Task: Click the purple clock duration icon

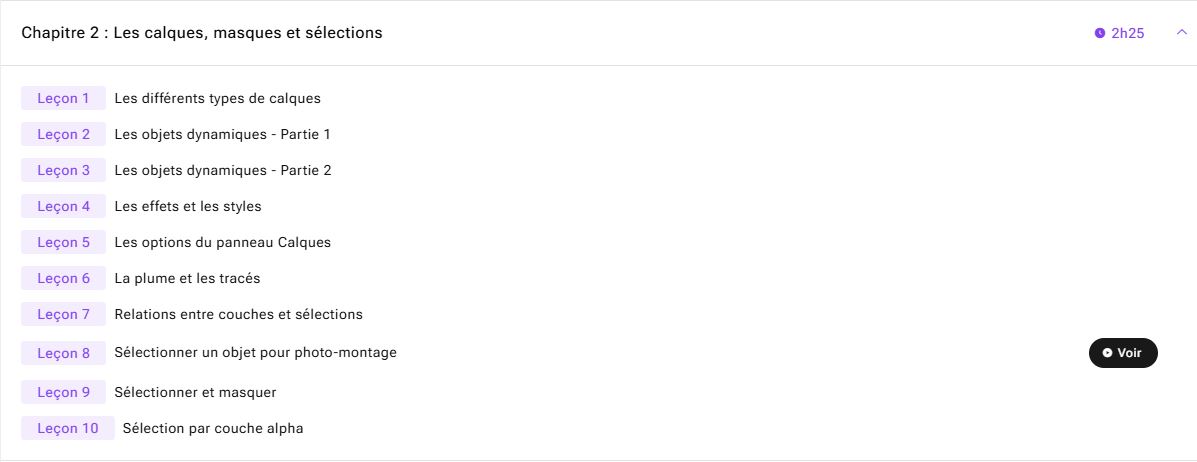Action: click(1100, 33)
